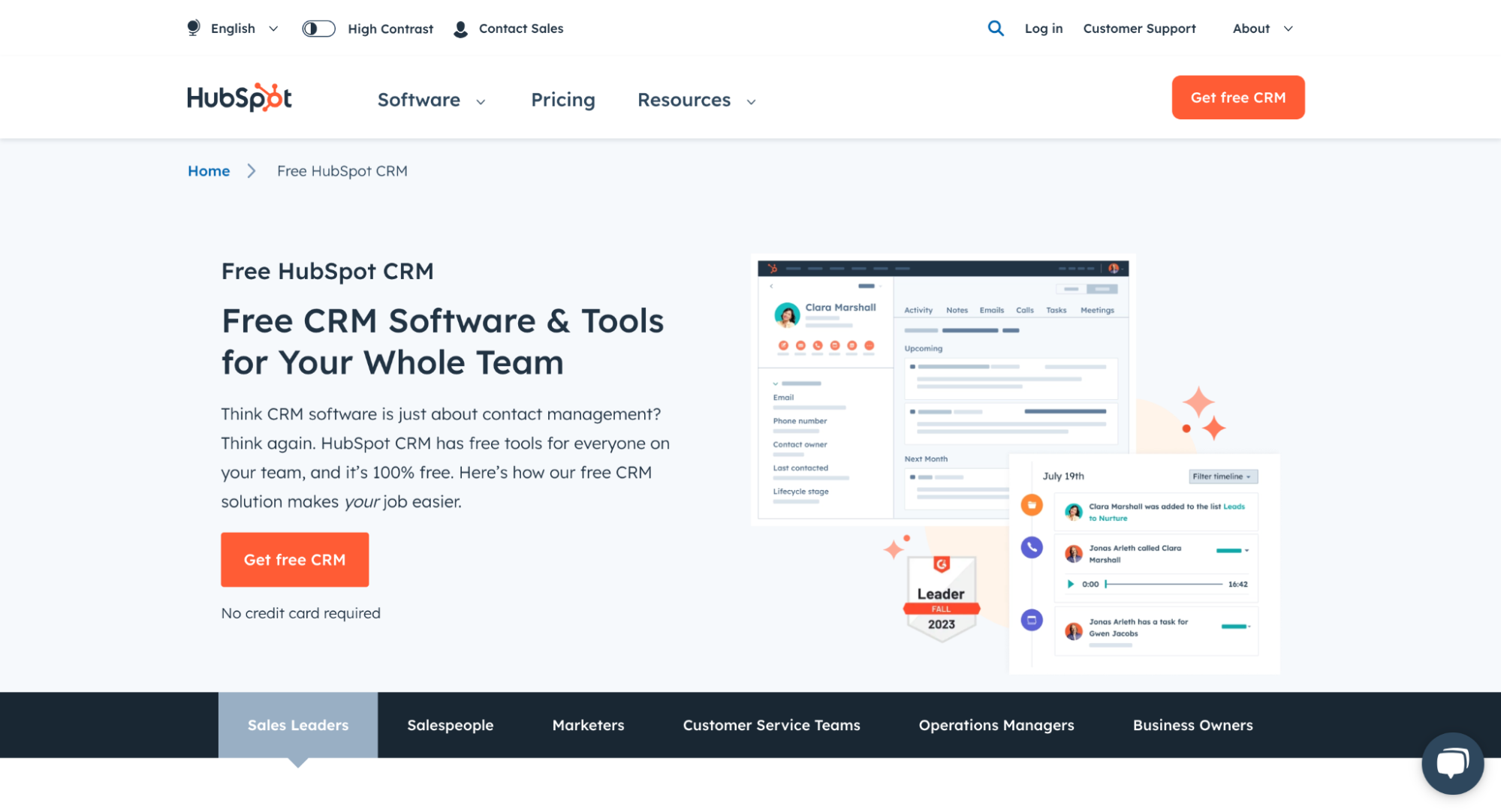Screen dimensions: 1501x812
Task: Click the hero Get free CRM button
Action: (295, 560)
